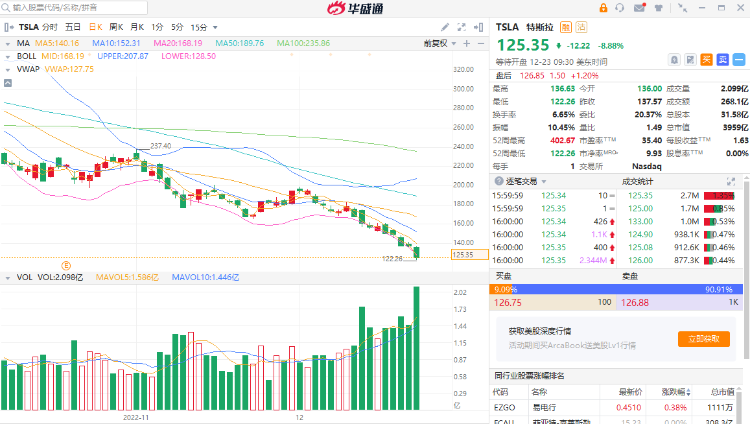Click the 0.85% volume bar at 125.00
This screenshot has height=424, width=750.
[x=719, y=209]
